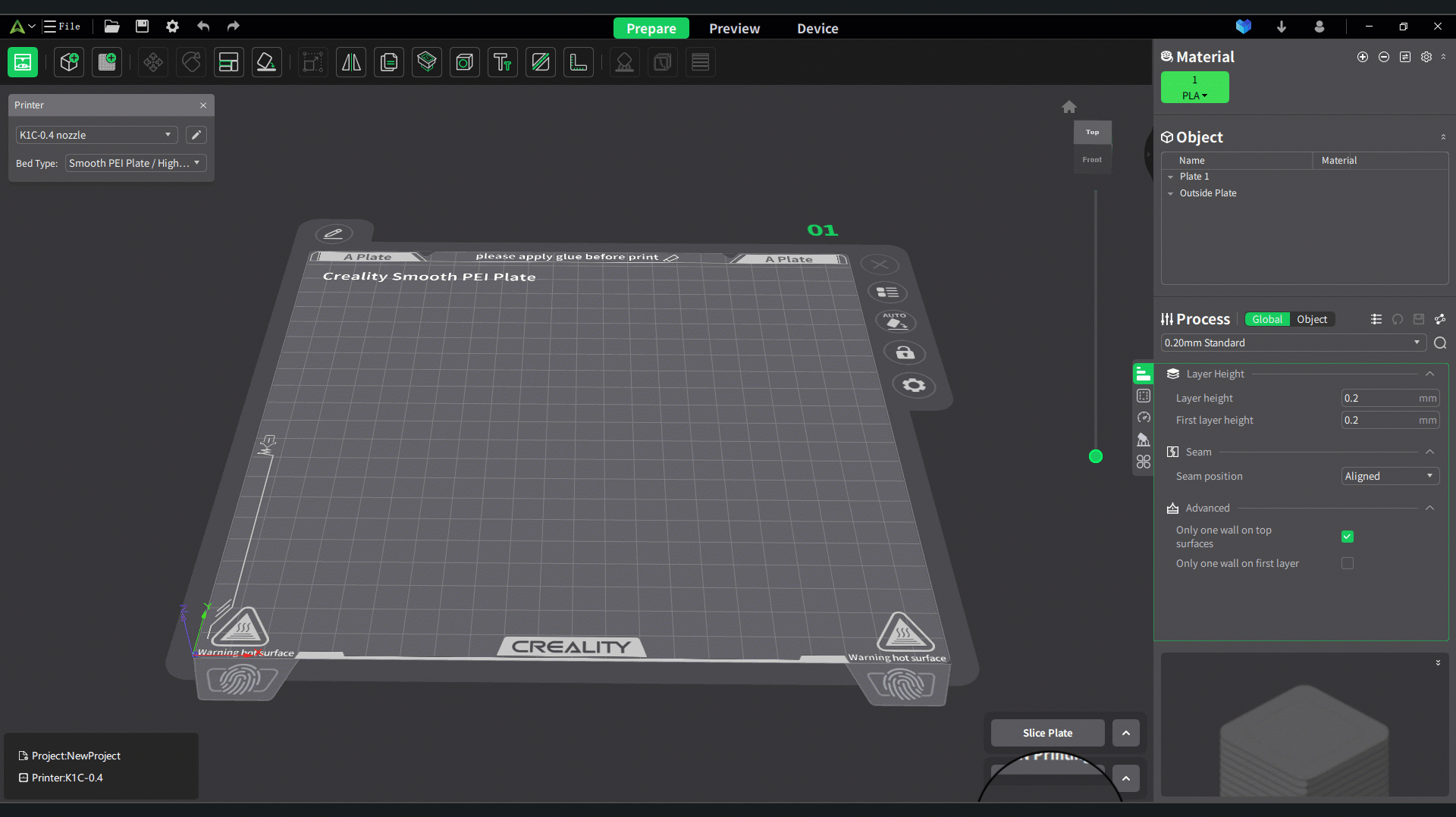This screenshot has height=817, width=1456.
Task: Click the Add Model cube icon
Action: [x=69, y=62]
